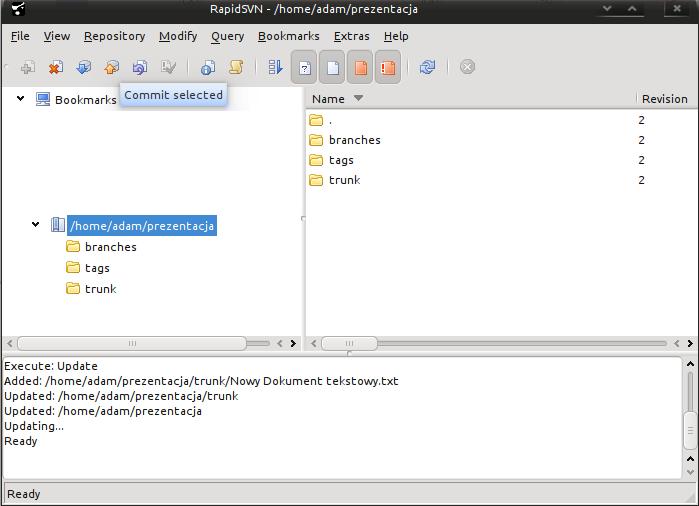Open the Modify menu

[x=178, y=36]
